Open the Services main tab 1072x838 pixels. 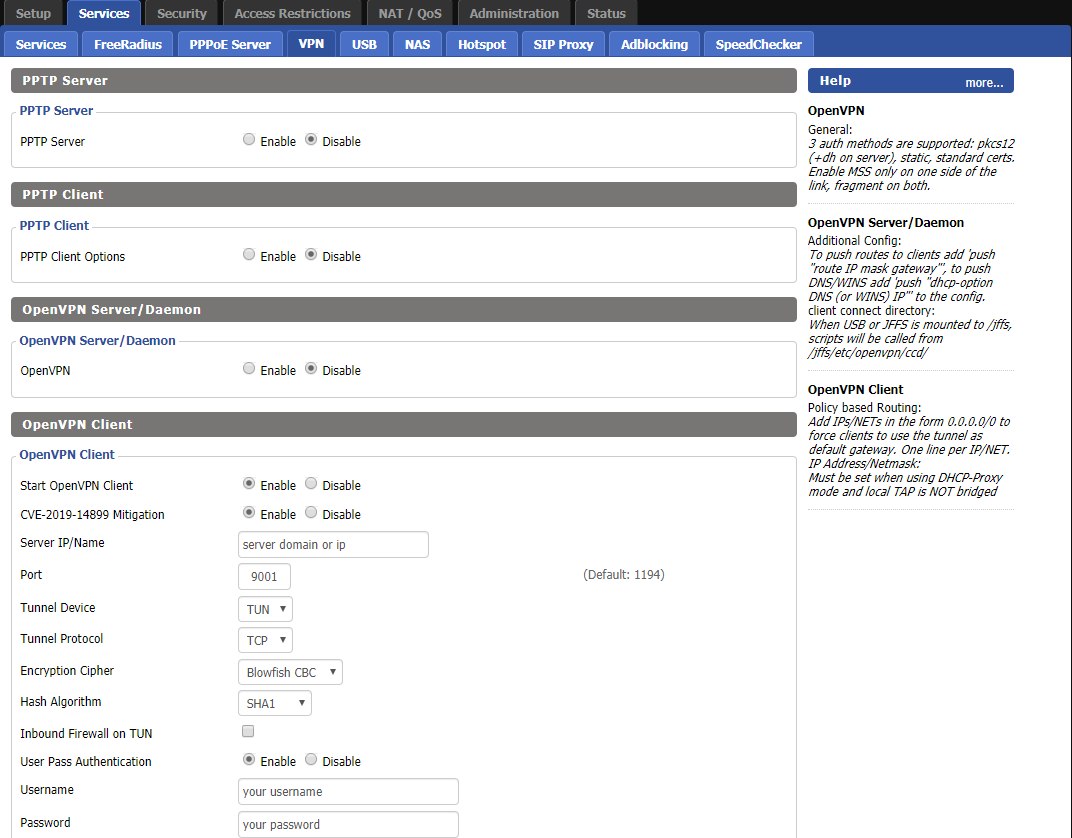click(x=104, y=13)
